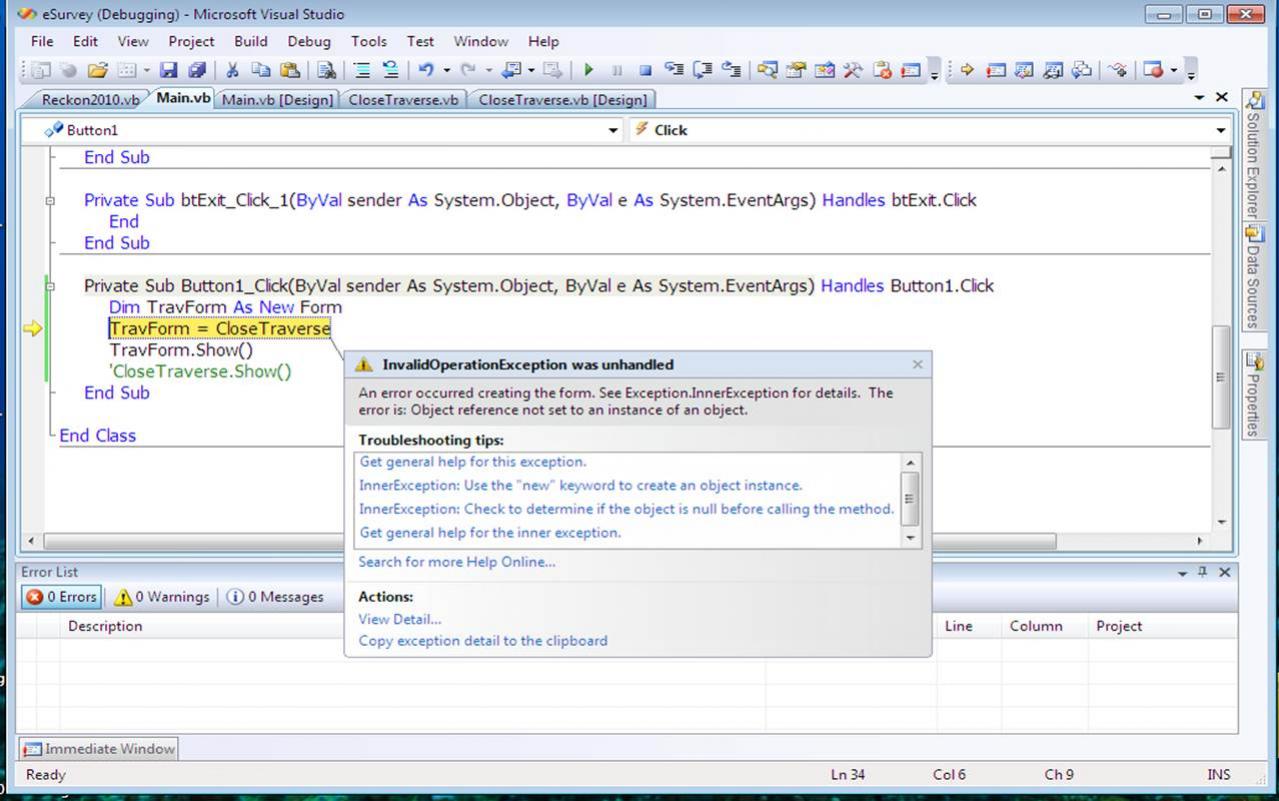This screenshot has width=1279, height=801.
Task: Click the Navigate Backward icon
Action: (x=512, y=70)
